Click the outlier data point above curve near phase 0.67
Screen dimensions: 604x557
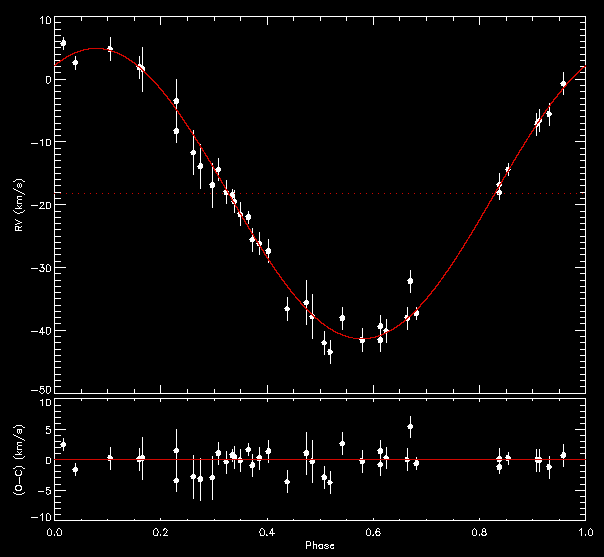(x=410, y=282)
